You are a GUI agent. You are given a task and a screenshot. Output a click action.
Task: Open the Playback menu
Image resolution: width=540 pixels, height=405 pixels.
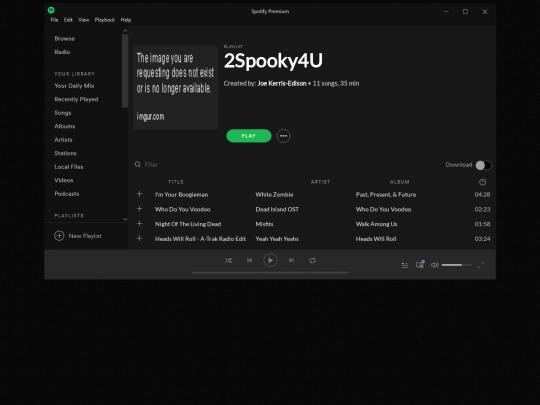(x=105, y=20)
